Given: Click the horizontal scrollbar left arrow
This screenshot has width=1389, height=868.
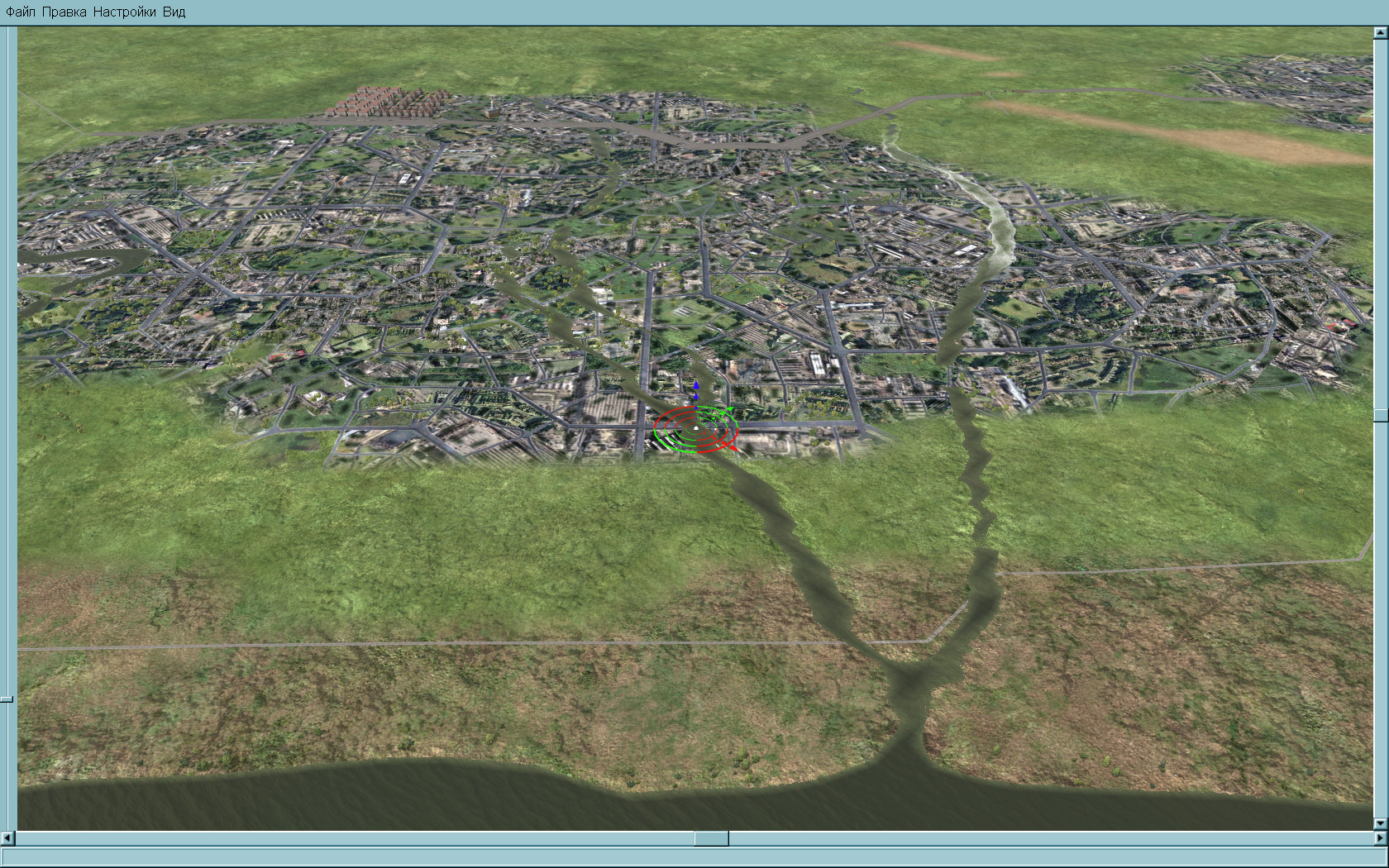Looking at the screenshot, I should (8, 838).
